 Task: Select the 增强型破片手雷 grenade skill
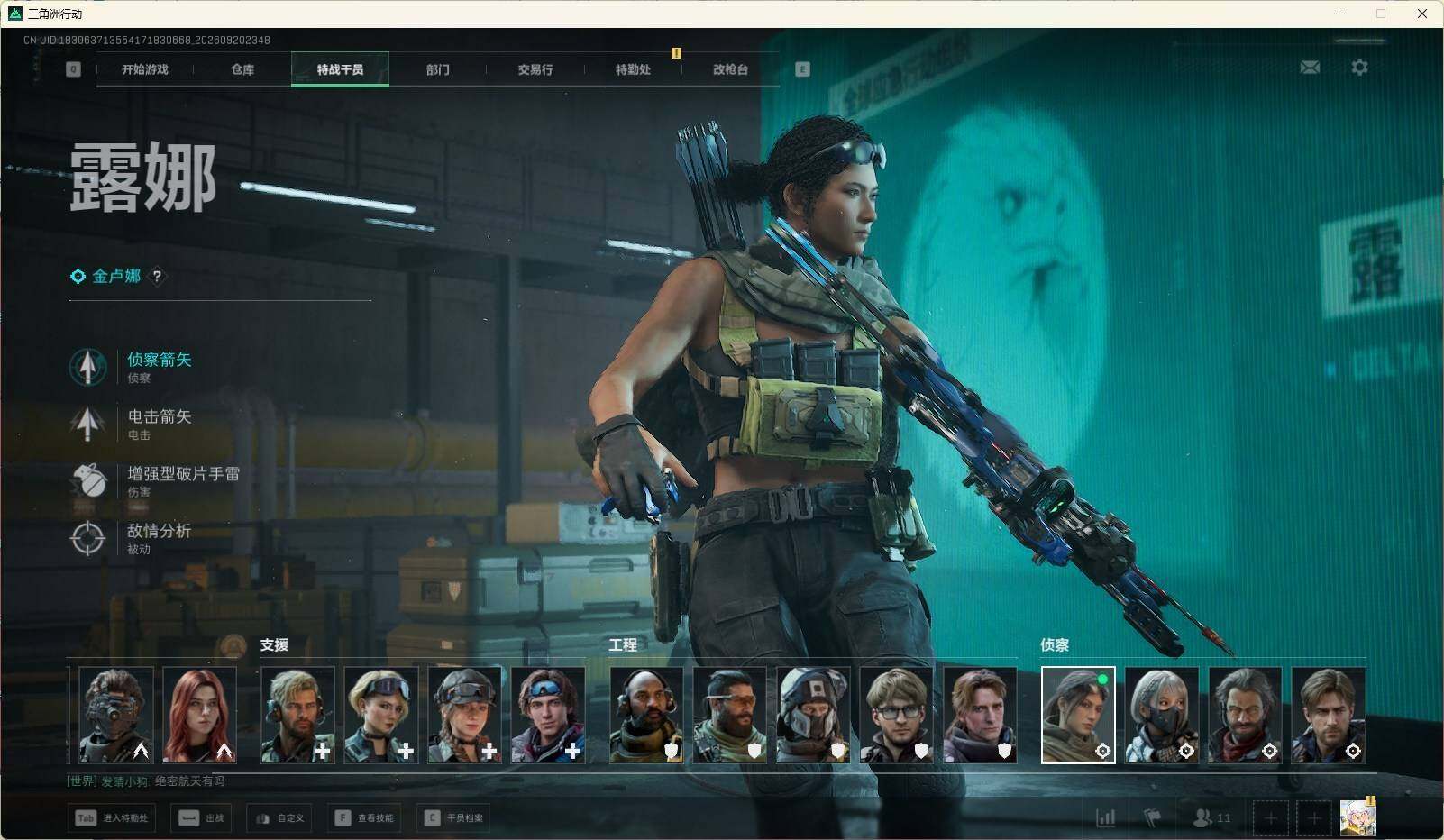[155, 480]
